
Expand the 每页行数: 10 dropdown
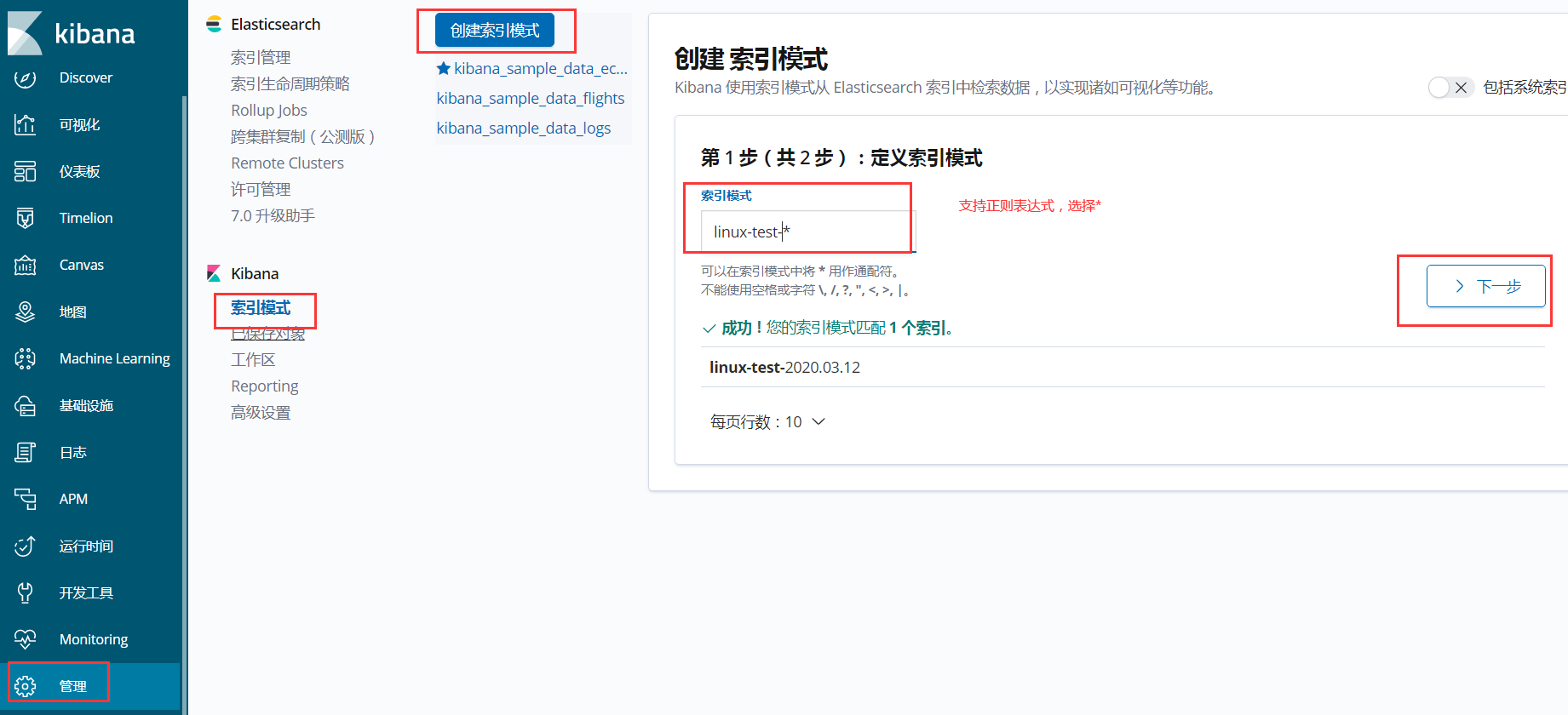[767, 422]
